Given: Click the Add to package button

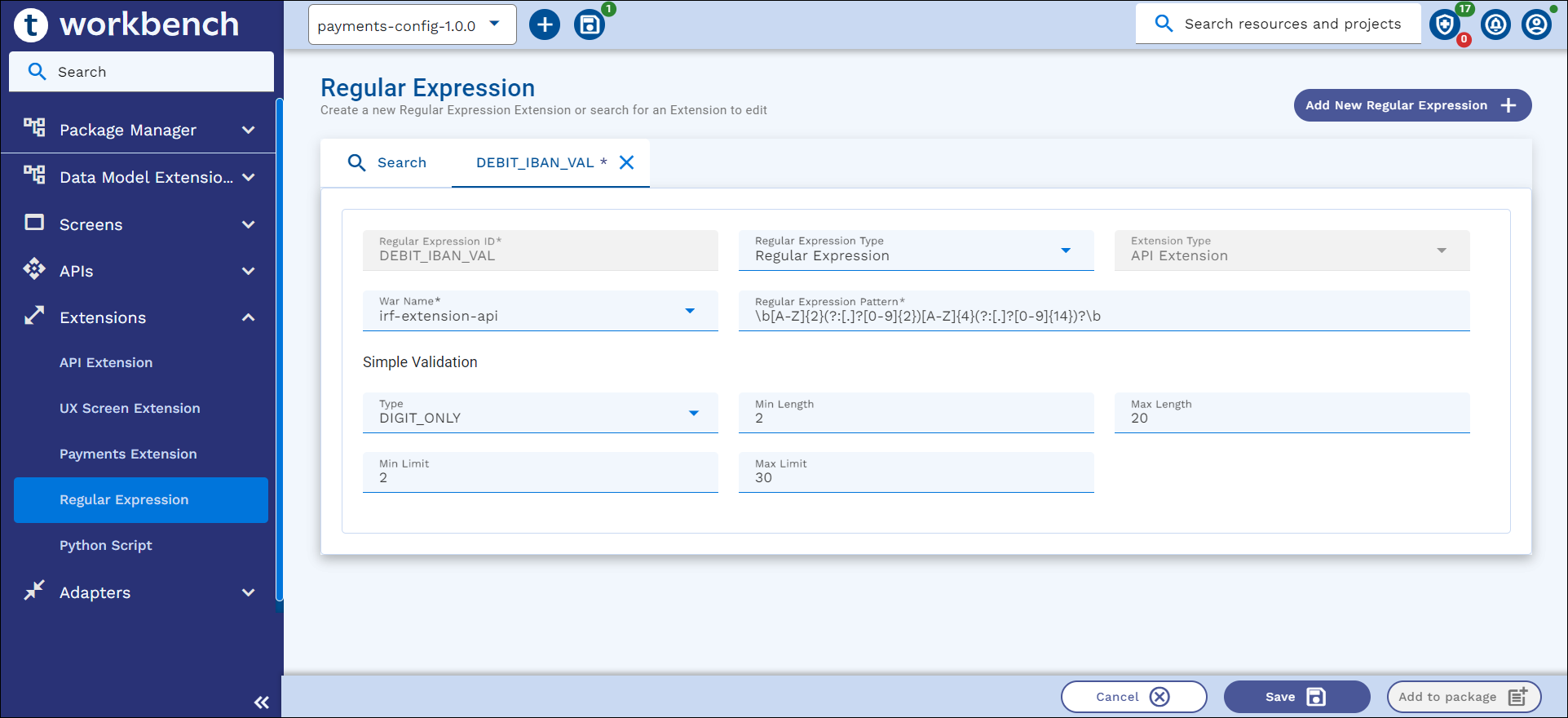Looking at the screenshot, I should 1463,697.
